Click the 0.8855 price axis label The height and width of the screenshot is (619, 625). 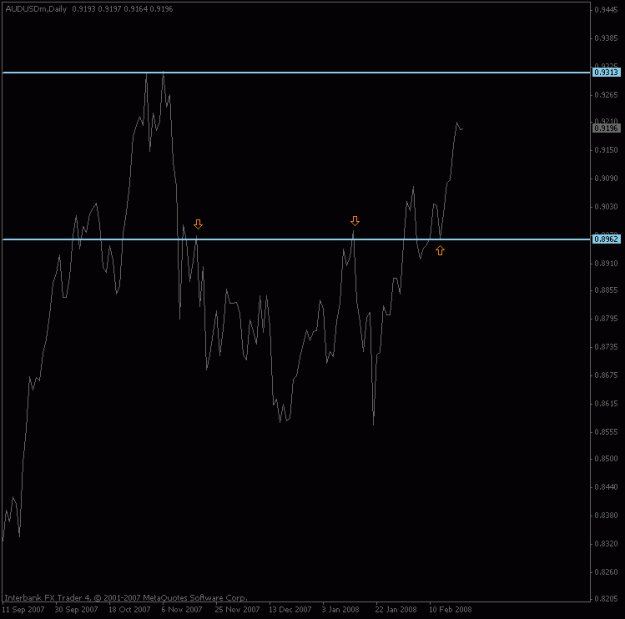(x=606, y=290)
